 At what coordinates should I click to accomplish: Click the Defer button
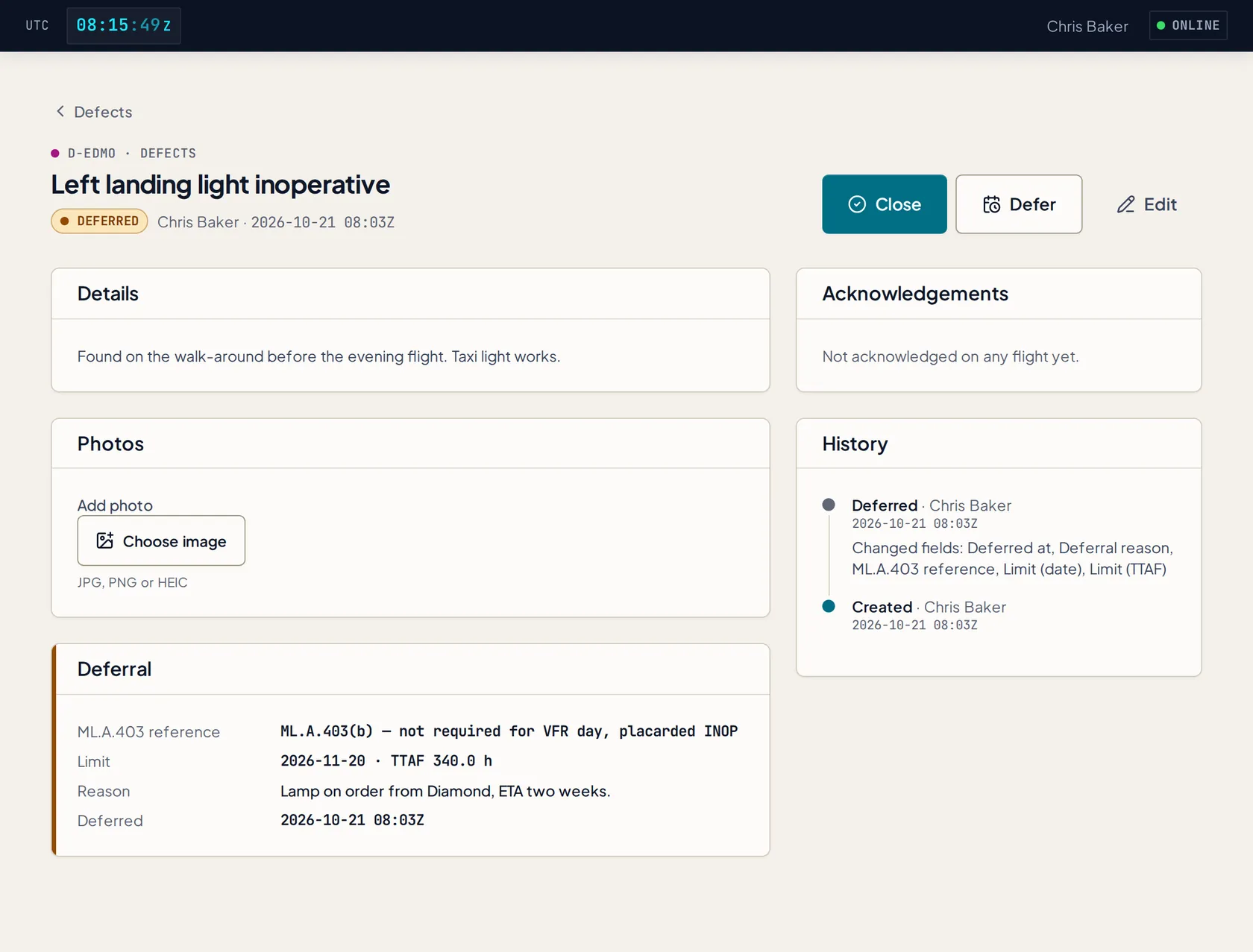tap(1018, 204)
